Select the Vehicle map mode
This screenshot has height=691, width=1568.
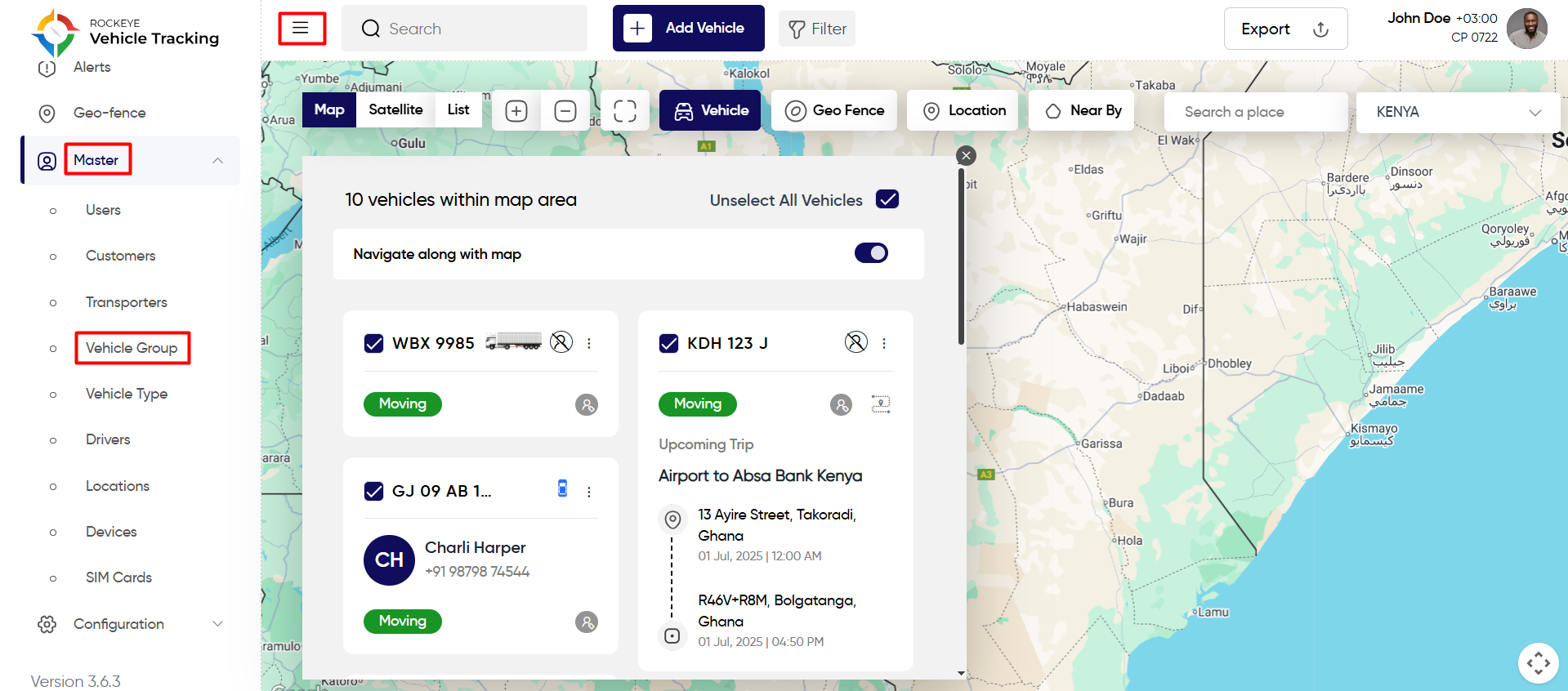pos(710,111)
